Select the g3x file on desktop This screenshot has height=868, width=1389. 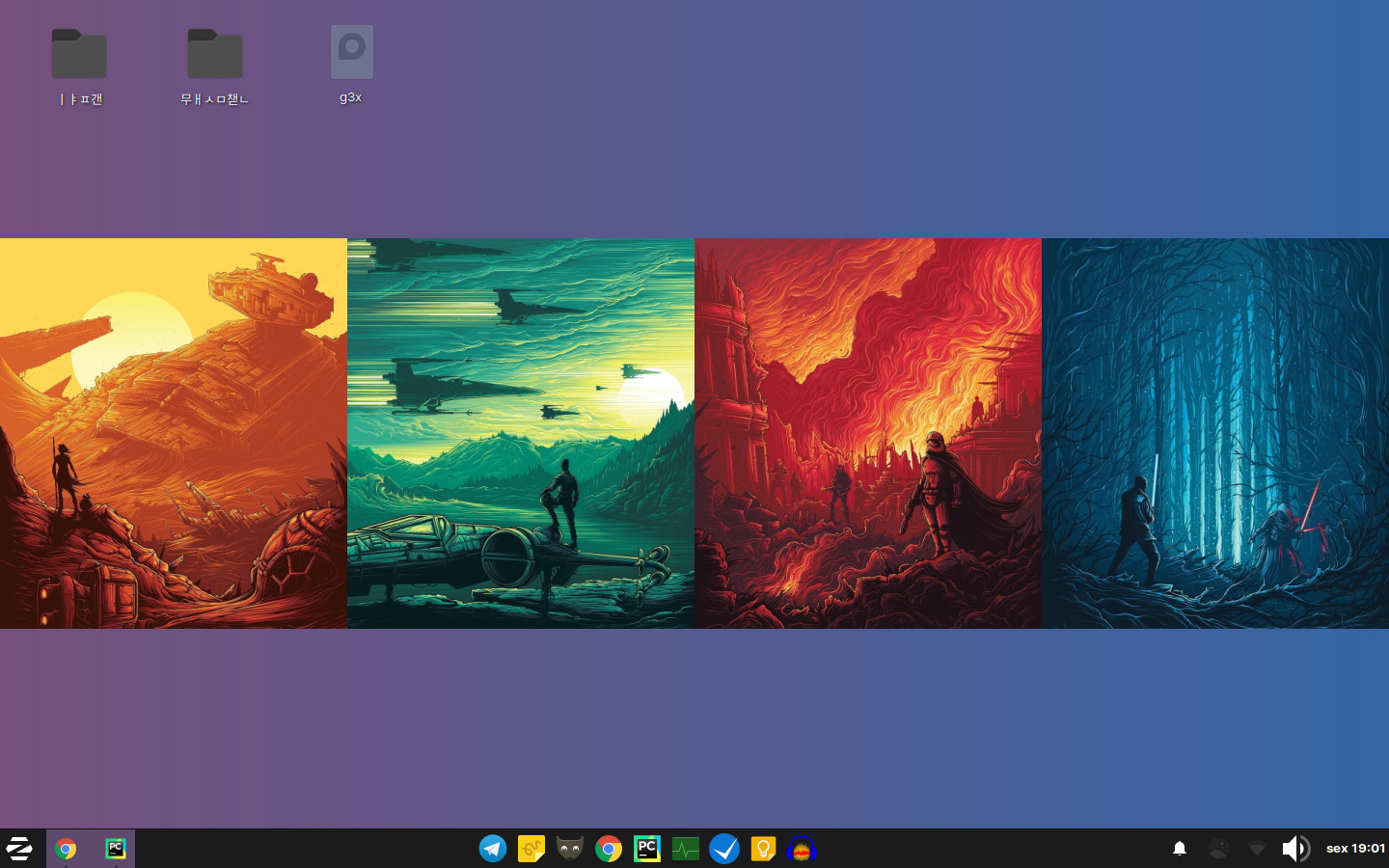(351, 54)
